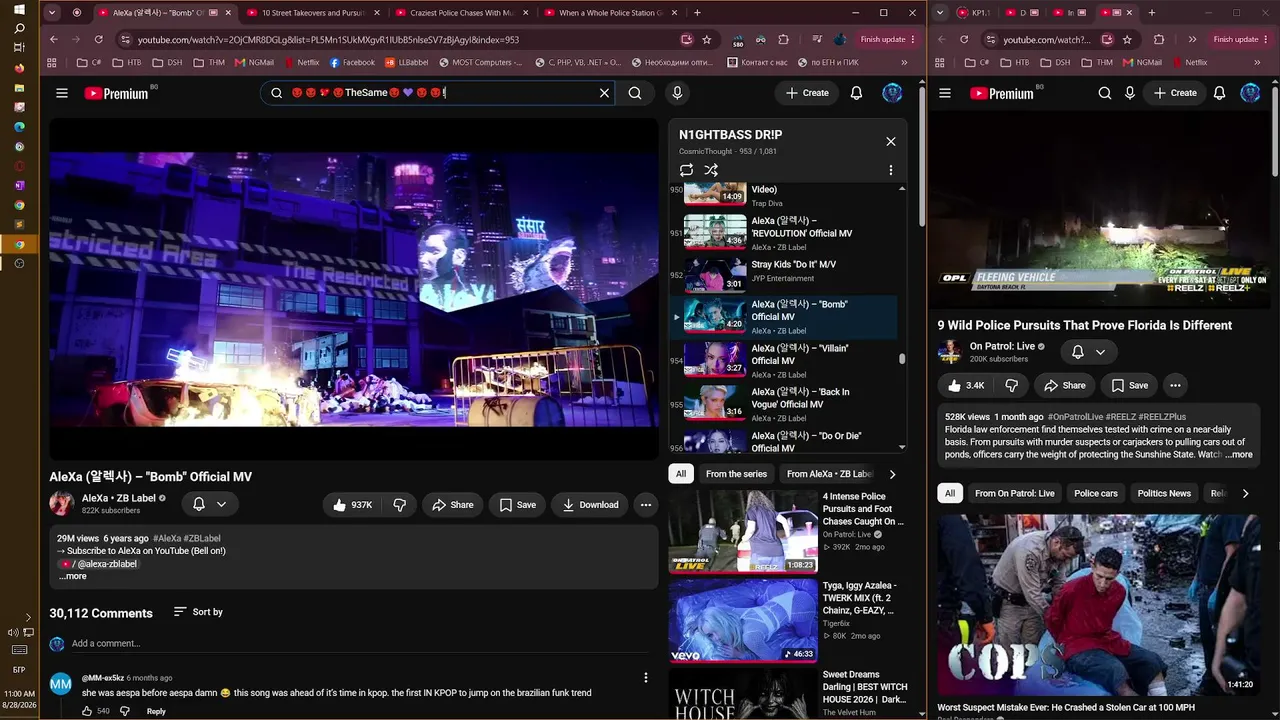This screenshot has width=1280, height=720.
Task: Open File Explorer from the taskbar
Action: pyautogui.click(x=19, y=88)
